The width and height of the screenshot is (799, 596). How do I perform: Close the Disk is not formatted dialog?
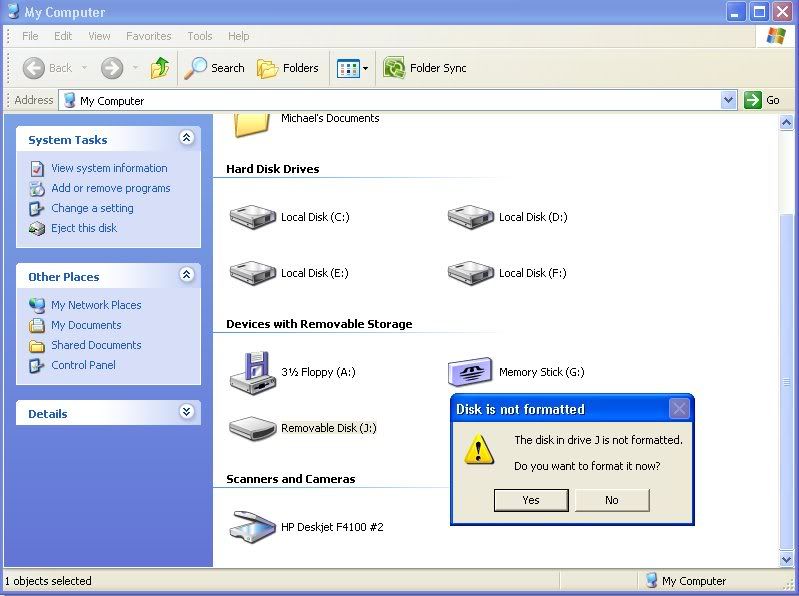[x=679, y=409]
